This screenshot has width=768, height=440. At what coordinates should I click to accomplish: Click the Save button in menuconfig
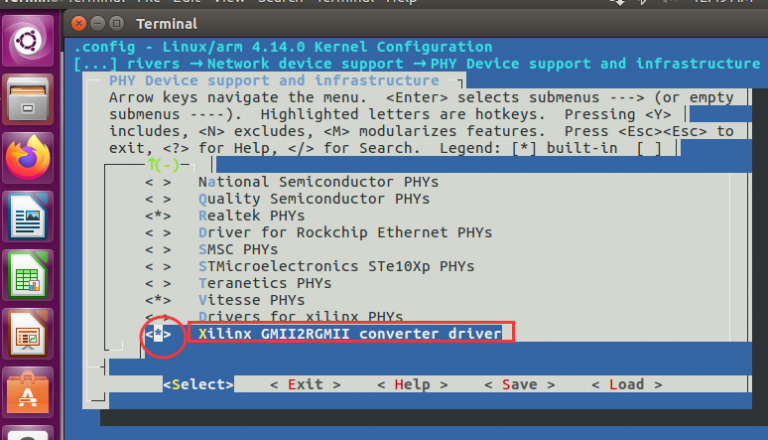[x=519, y=384]
